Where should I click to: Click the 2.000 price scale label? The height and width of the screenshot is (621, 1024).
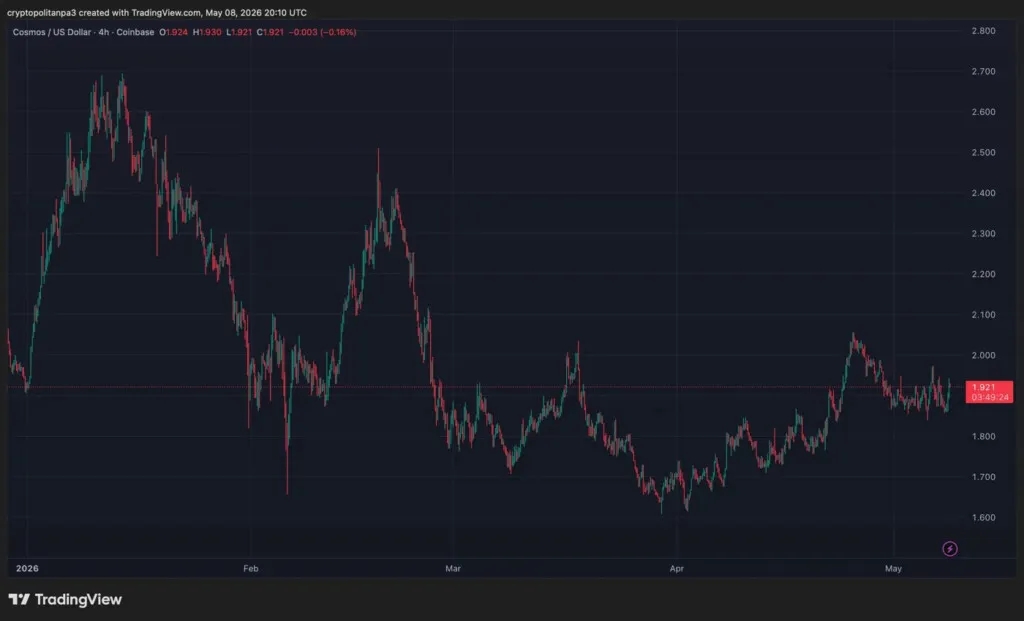[983, 355]
